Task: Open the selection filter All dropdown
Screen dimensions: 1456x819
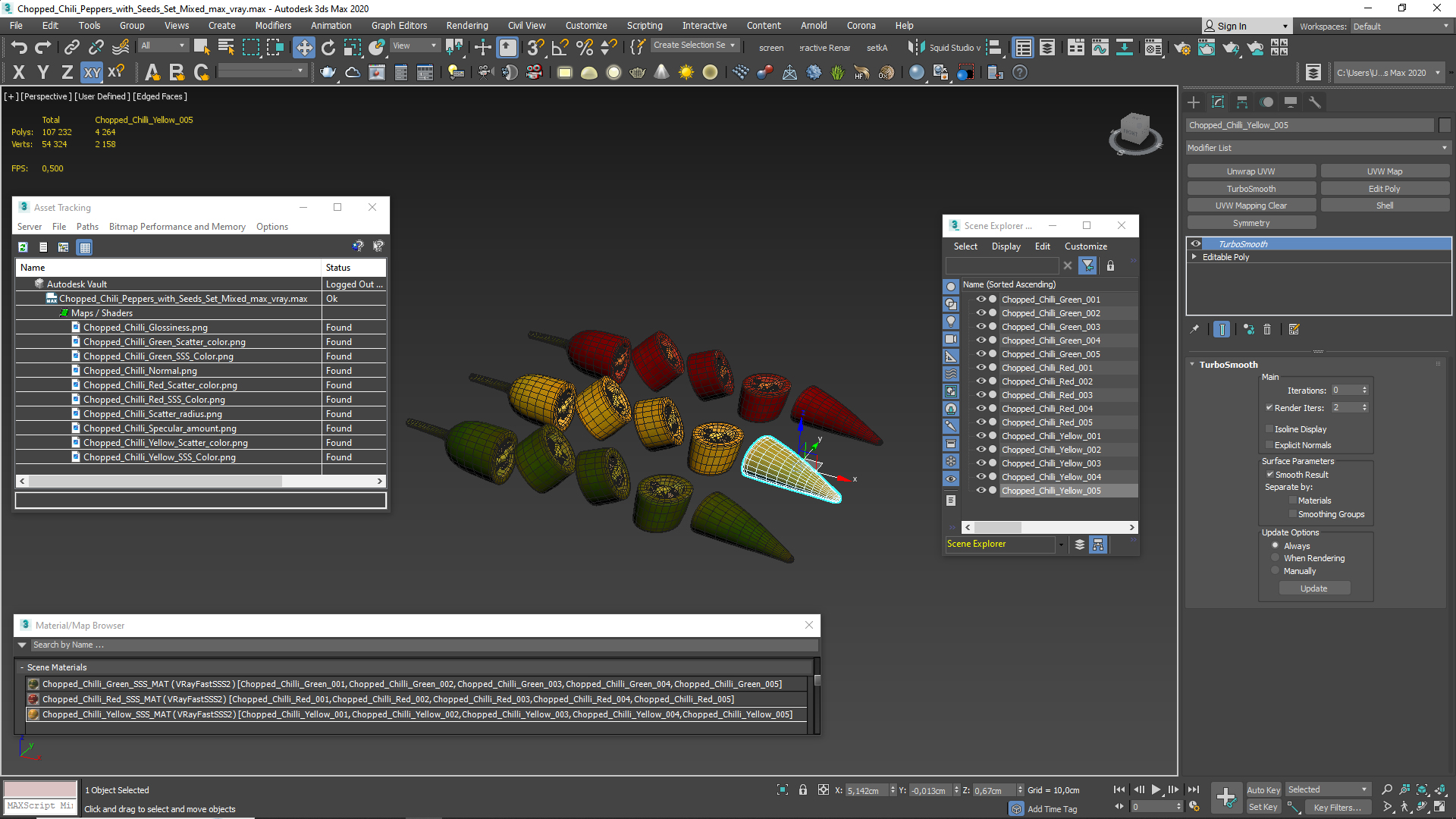Action: [x=162, y=45]
